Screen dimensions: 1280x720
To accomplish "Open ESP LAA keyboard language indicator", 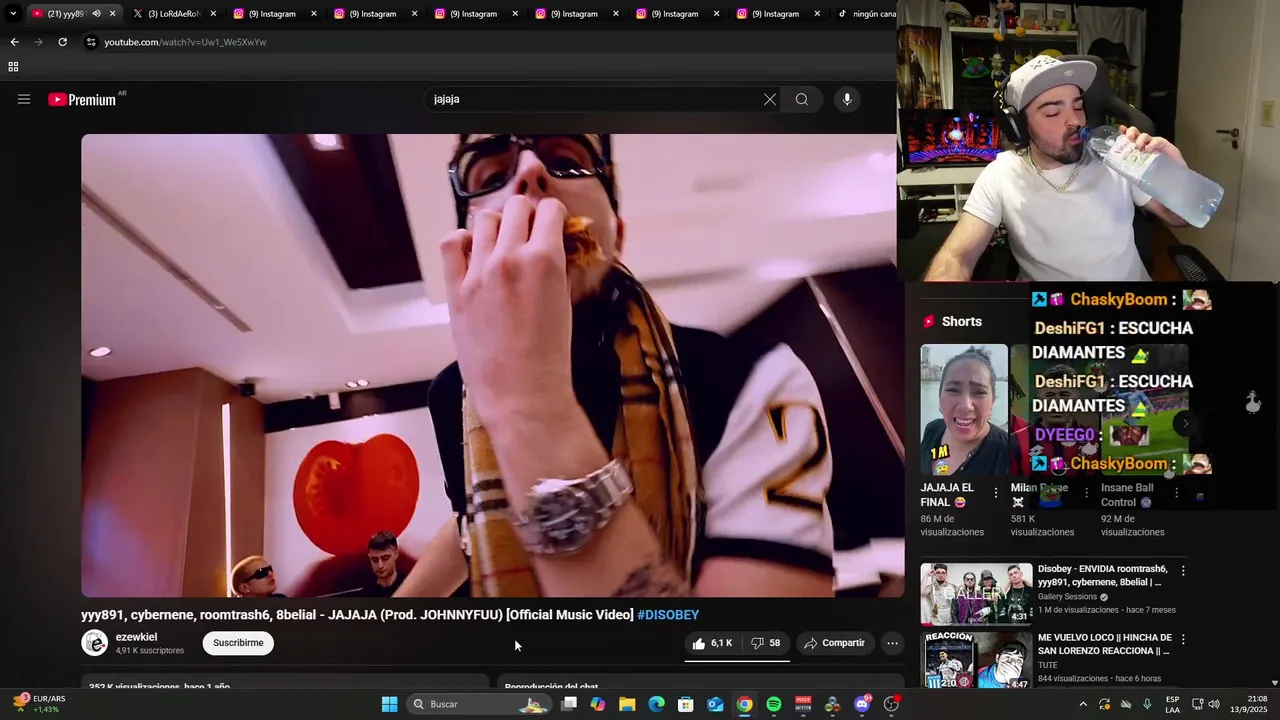I will coord(1172,704).
